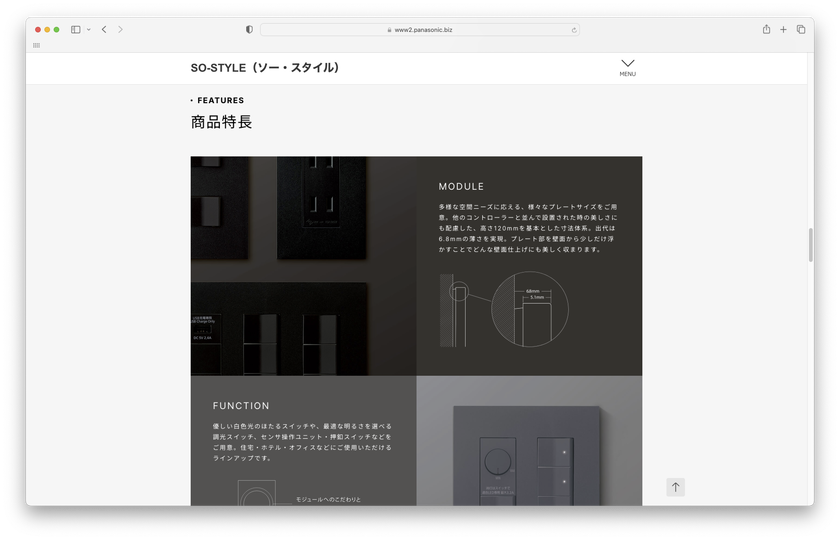840x540 pixels.
Task: Go forward with the forward arrow
Action: [120, 29]
